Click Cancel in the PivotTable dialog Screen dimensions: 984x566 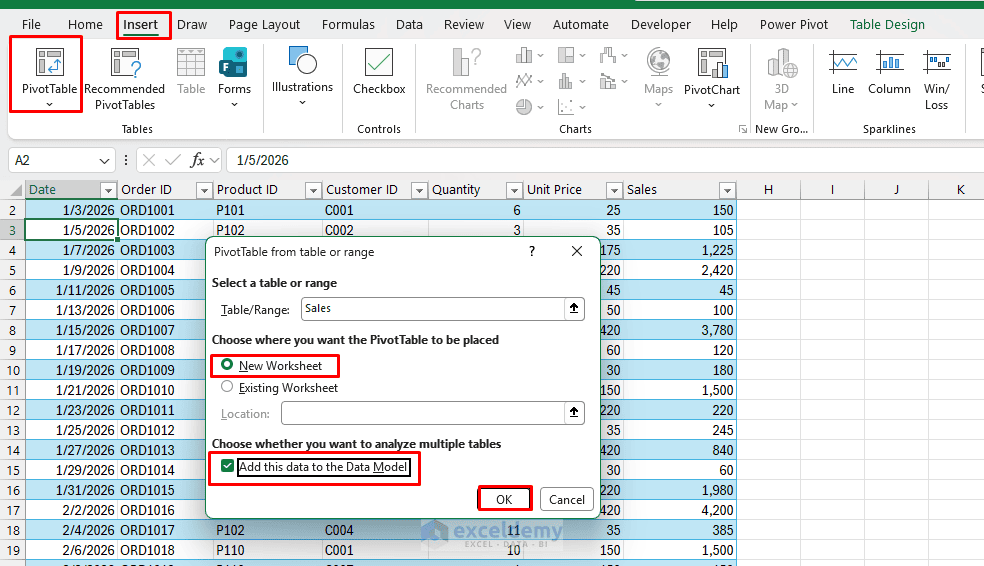click(567, 499)
